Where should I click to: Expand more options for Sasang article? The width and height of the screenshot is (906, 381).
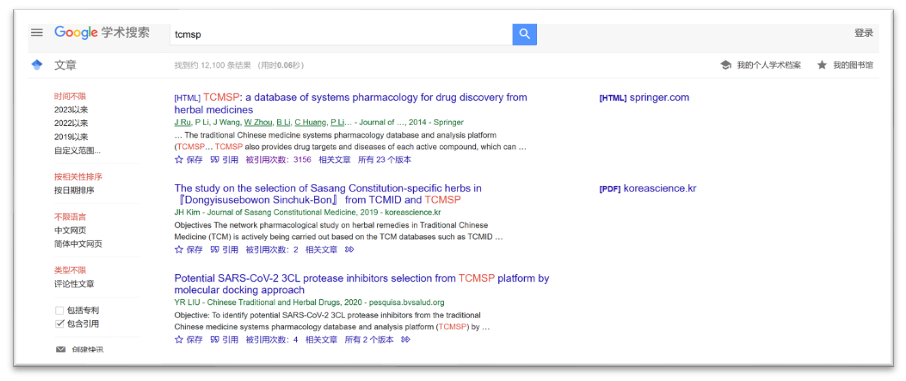349,250
